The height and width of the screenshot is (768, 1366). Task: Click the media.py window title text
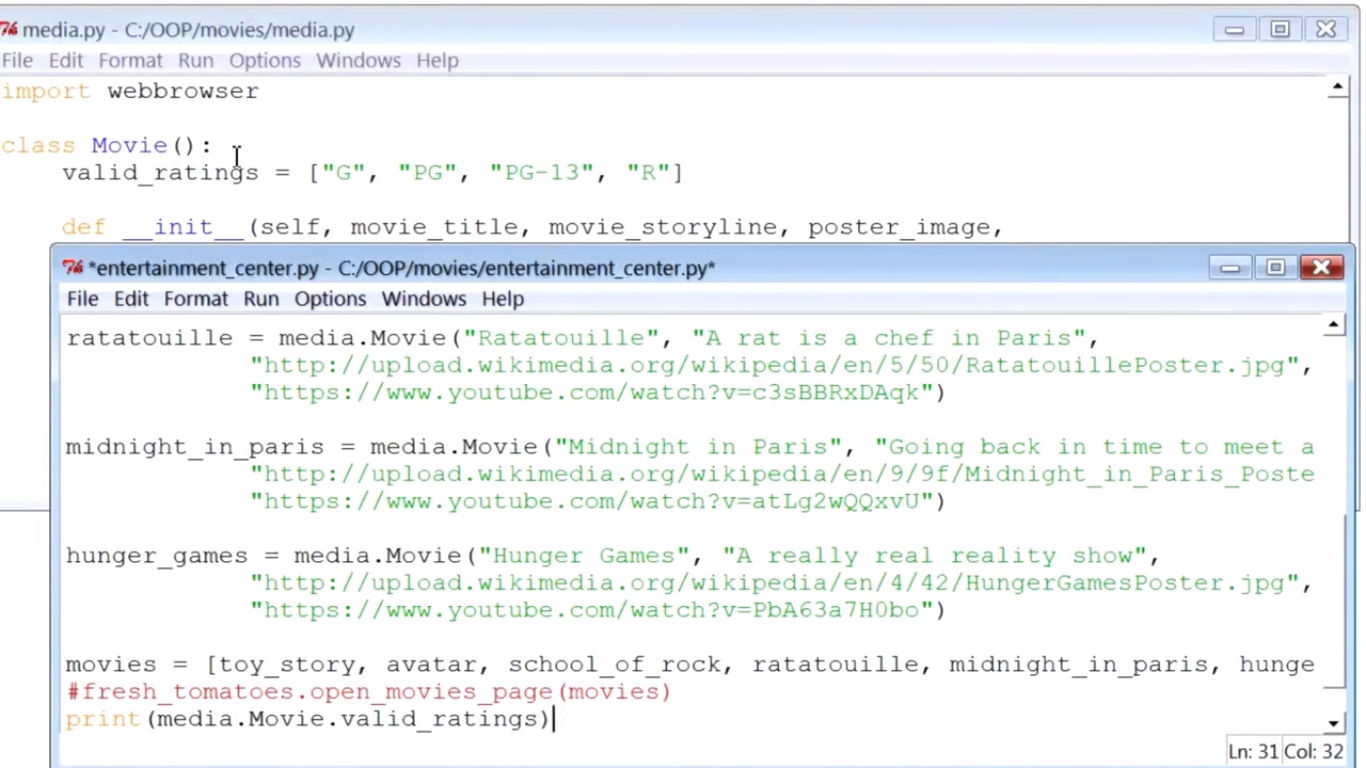point(189,30)
